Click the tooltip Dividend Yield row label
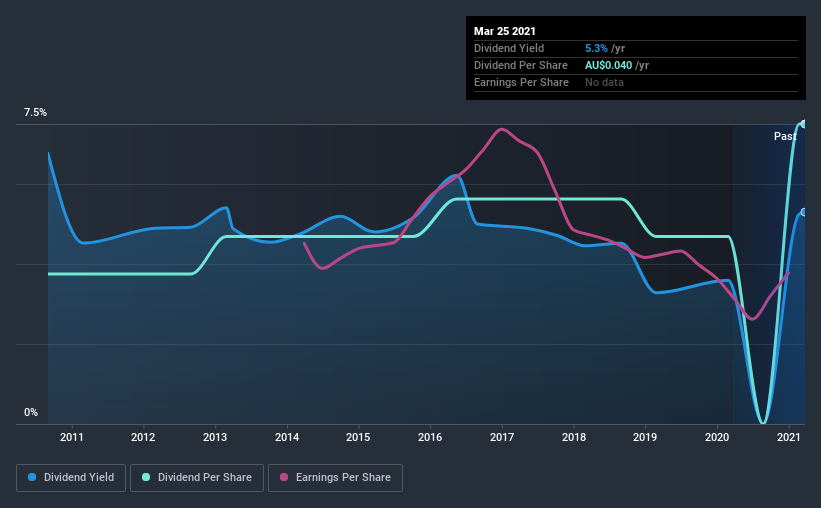 coord(509,48)
